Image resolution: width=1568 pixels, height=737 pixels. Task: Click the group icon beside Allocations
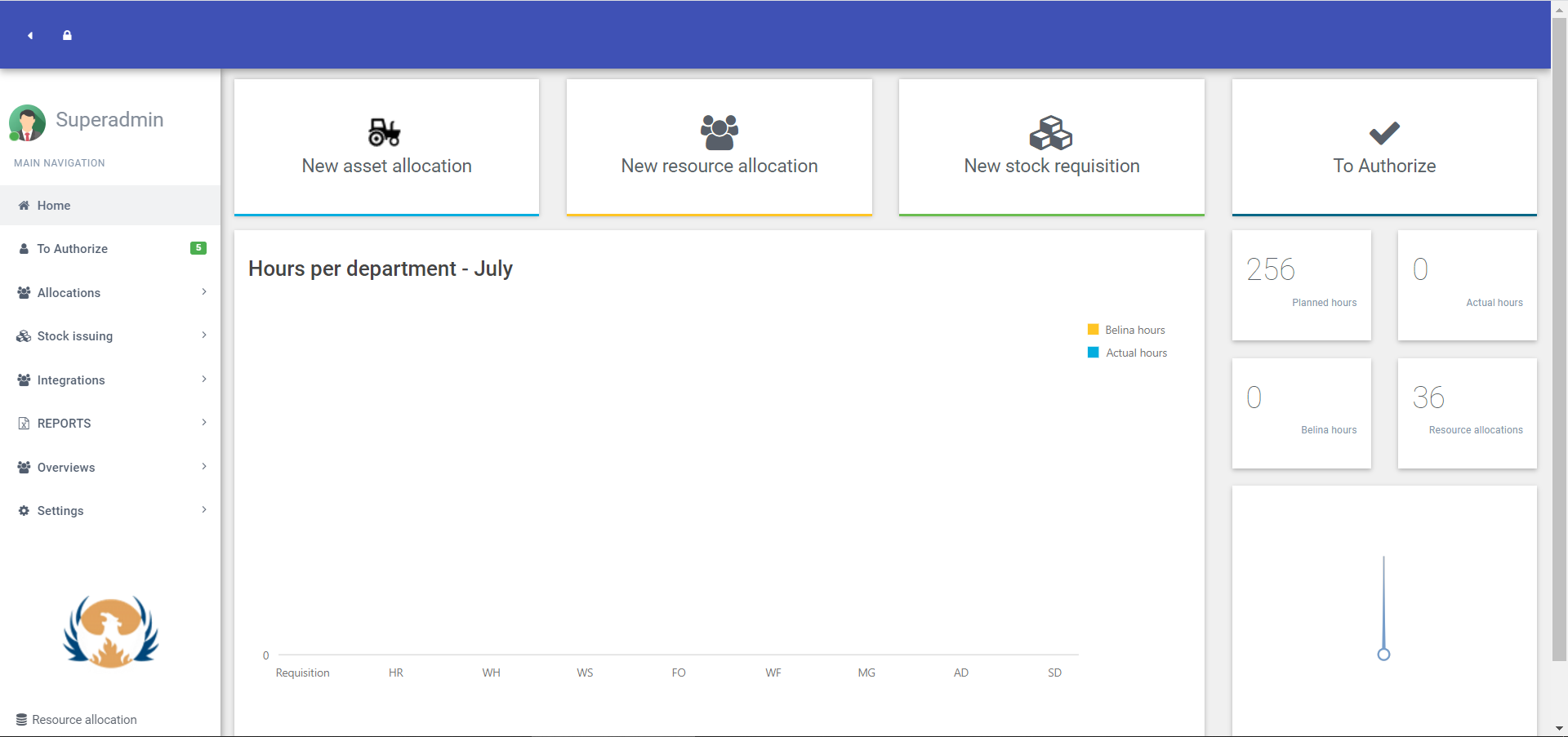coord(24,292)
